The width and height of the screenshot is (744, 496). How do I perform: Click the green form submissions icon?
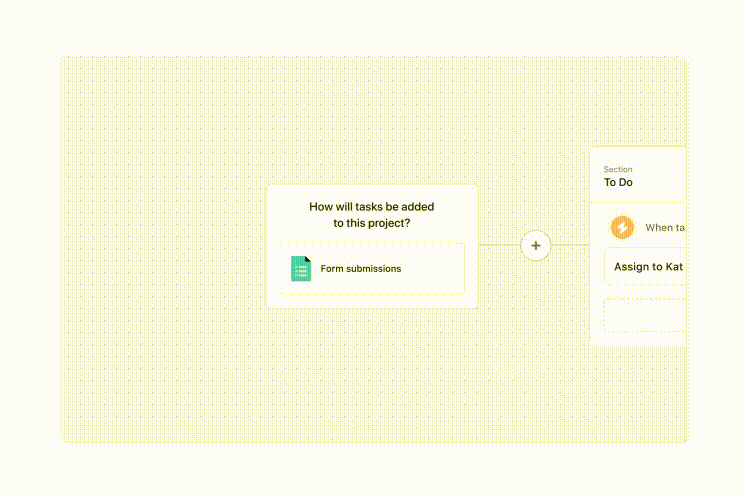click(301, 268)
